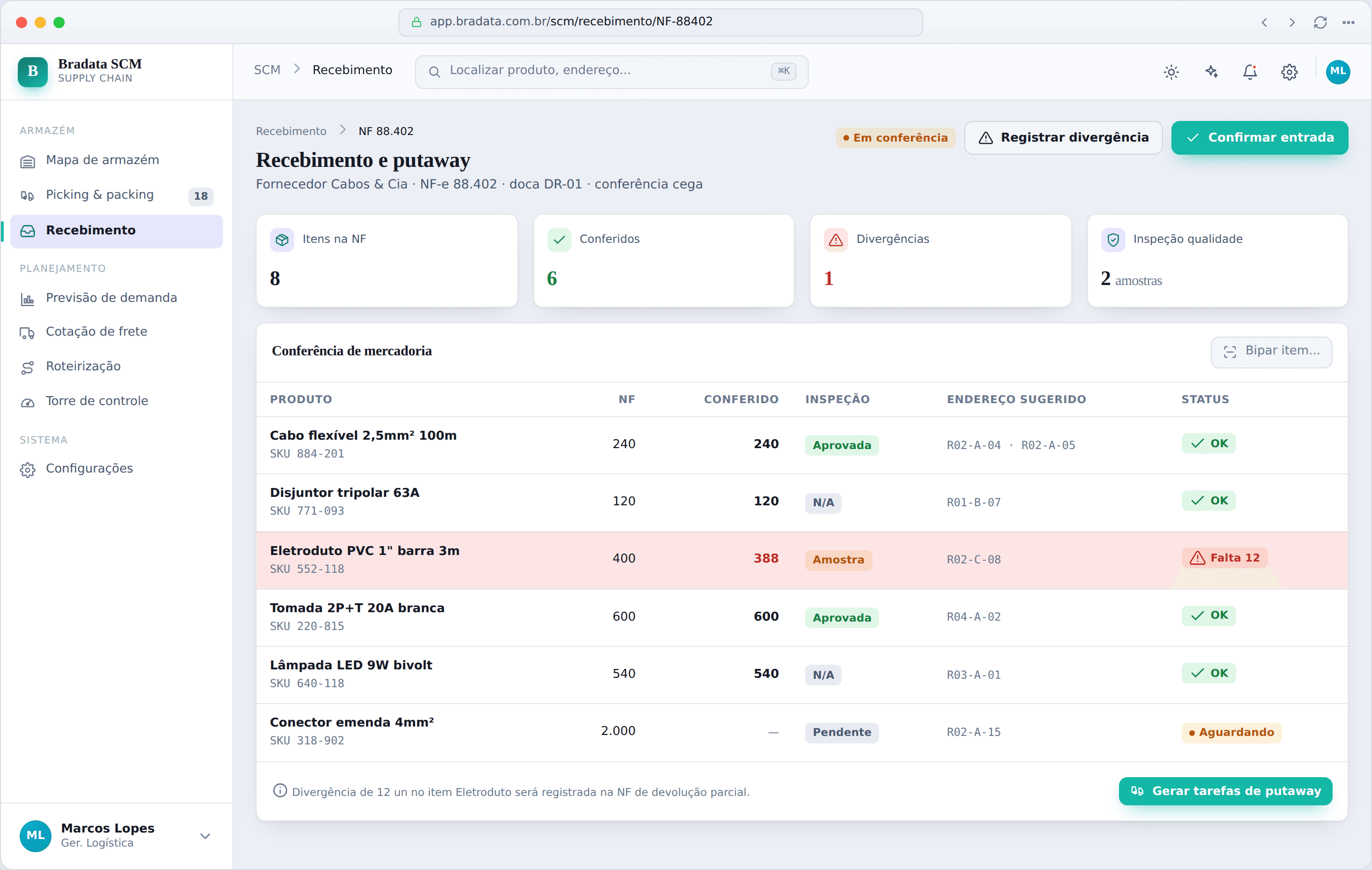Open Mapa de armazém

(x=116, y=160)
